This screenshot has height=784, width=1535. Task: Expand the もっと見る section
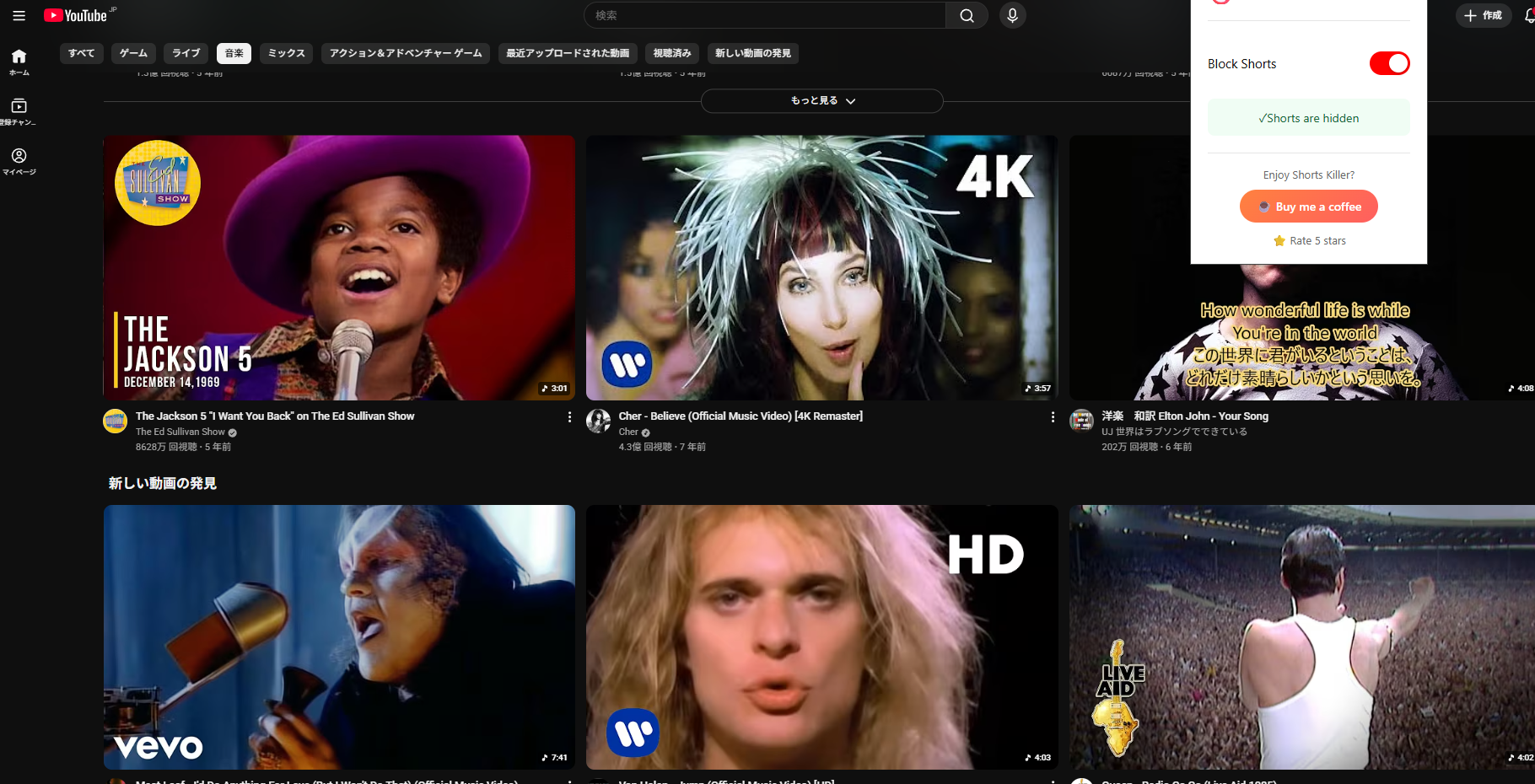821,100
